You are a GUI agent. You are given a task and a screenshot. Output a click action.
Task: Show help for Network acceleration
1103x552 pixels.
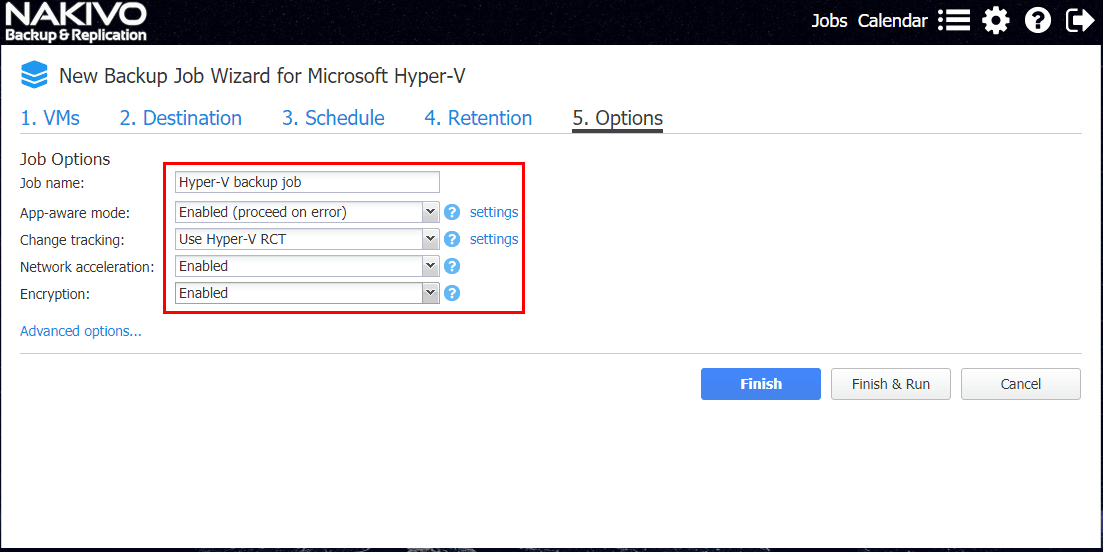452,266
